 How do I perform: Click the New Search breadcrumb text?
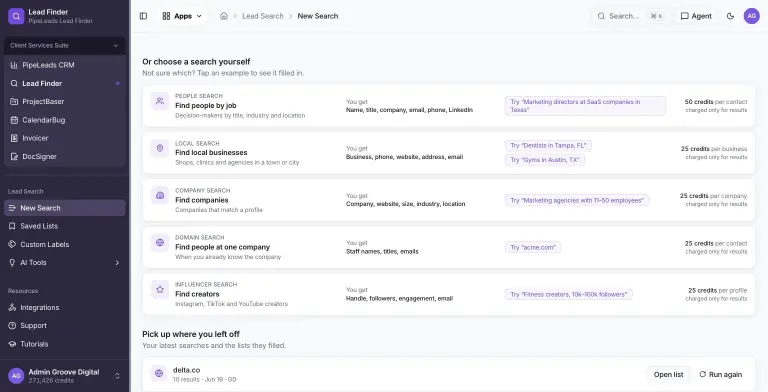tap(317, 16)
